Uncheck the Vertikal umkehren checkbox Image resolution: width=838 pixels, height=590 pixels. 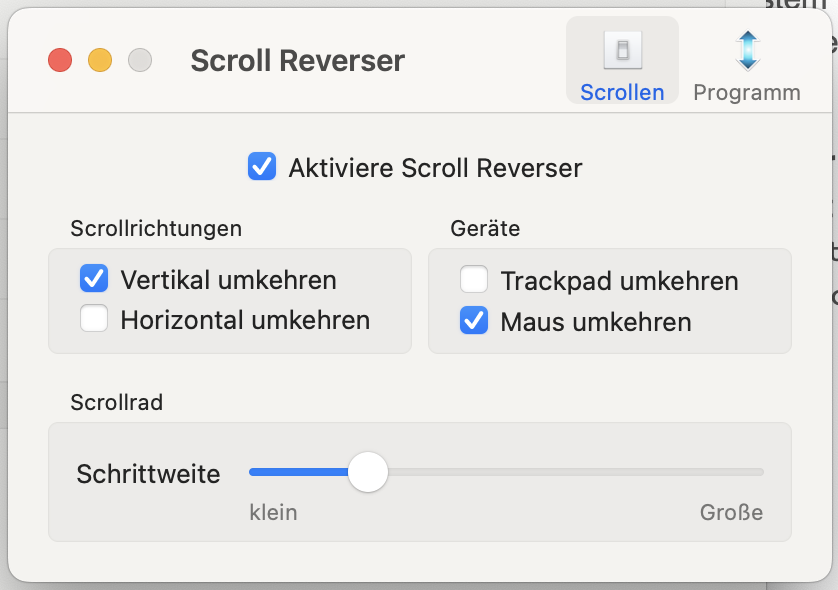(94, 279)
